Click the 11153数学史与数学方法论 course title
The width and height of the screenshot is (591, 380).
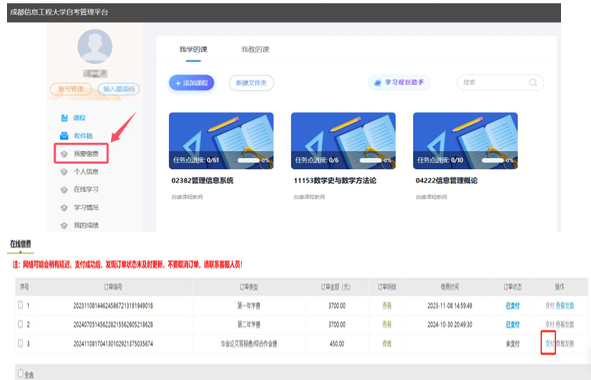335,181
